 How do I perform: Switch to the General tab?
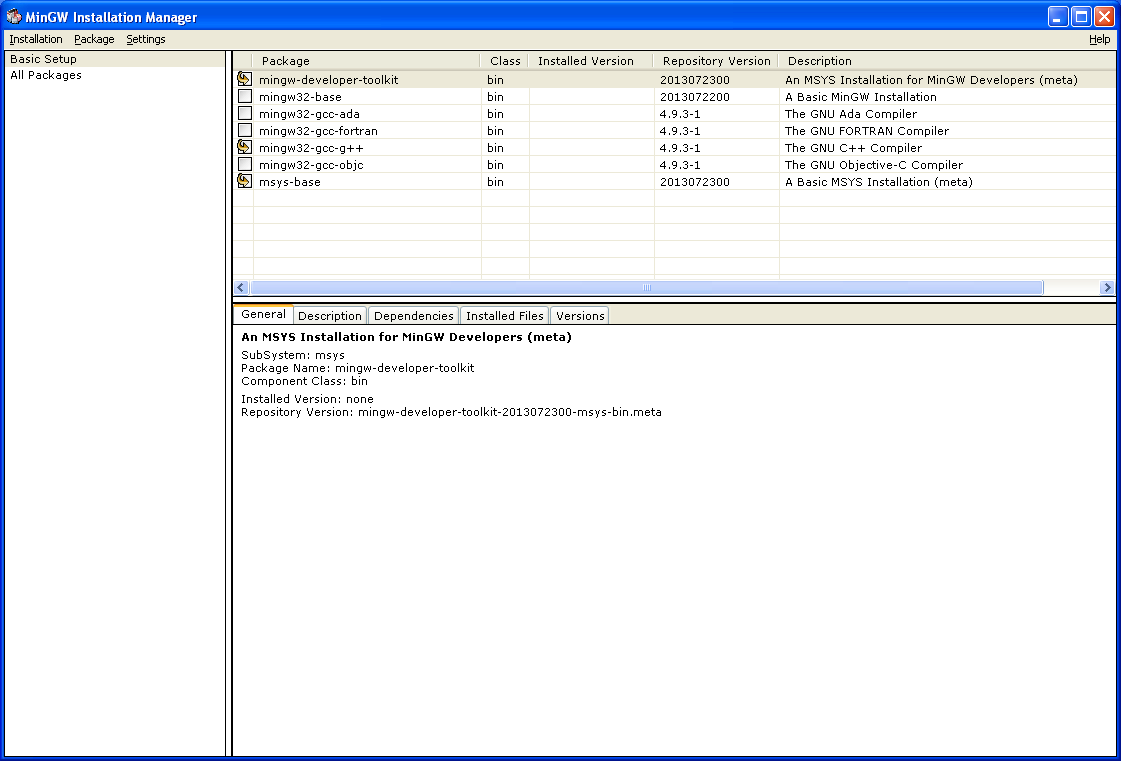(x=263, y=315)
